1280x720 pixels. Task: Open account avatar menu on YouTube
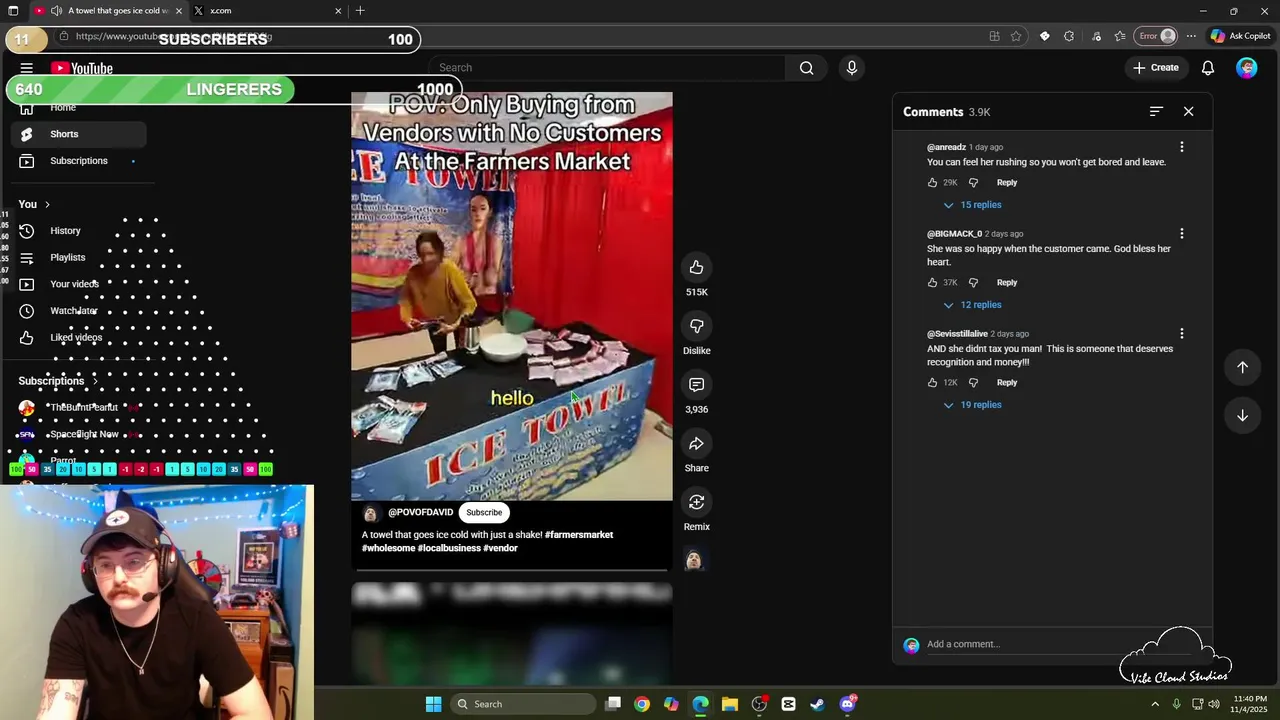coord(1247,68)
